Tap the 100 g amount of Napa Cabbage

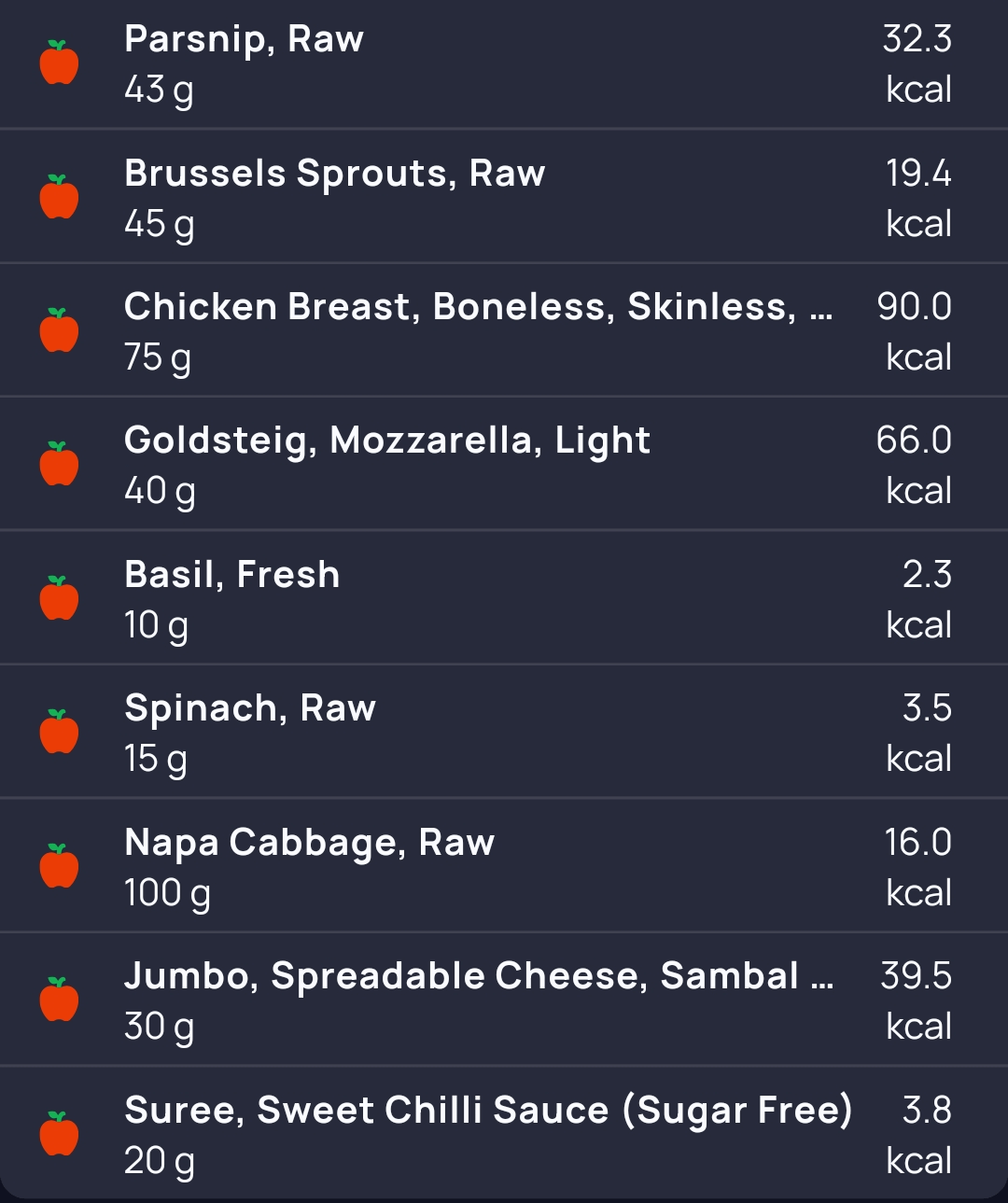coord(168,894)
